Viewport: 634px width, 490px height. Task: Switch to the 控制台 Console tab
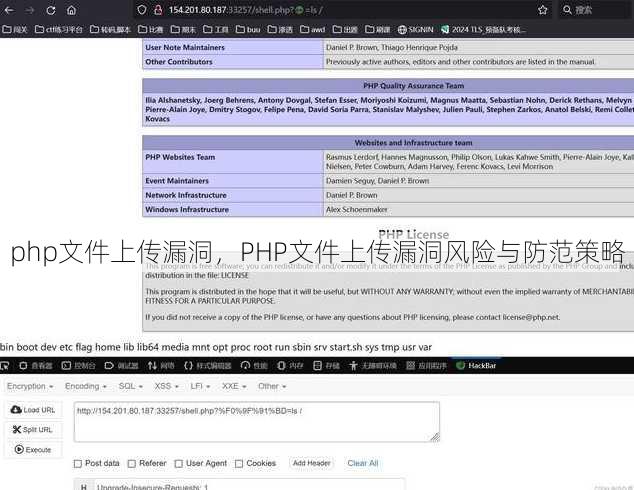tap(78, 366)
